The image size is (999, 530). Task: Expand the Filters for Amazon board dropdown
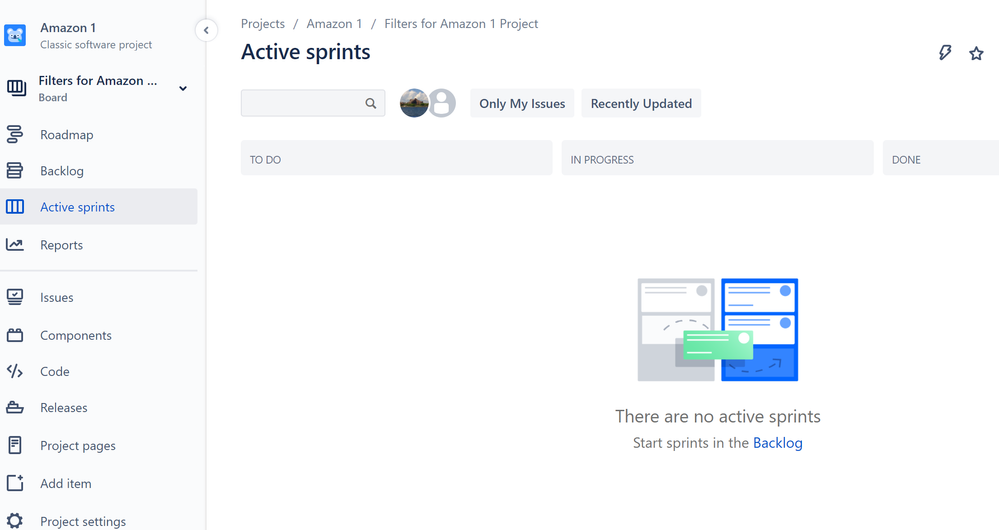(183, 89)
